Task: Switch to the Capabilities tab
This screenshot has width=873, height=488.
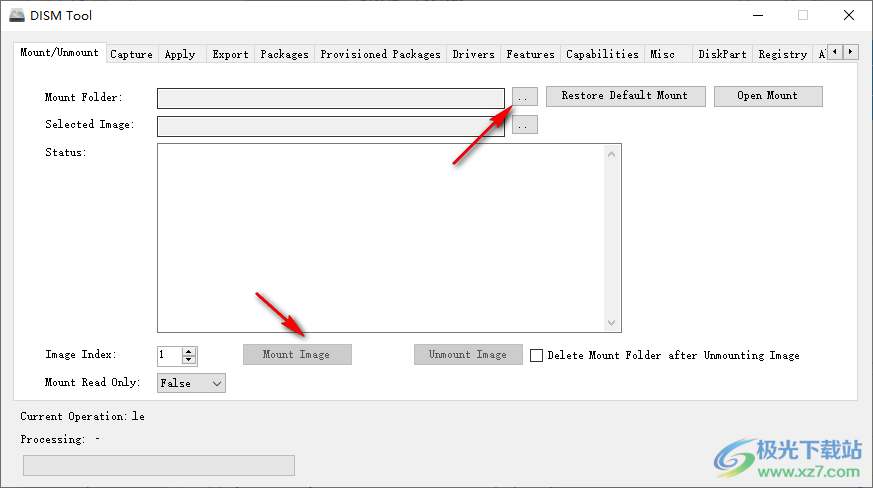Action: [x=602, y=54]
